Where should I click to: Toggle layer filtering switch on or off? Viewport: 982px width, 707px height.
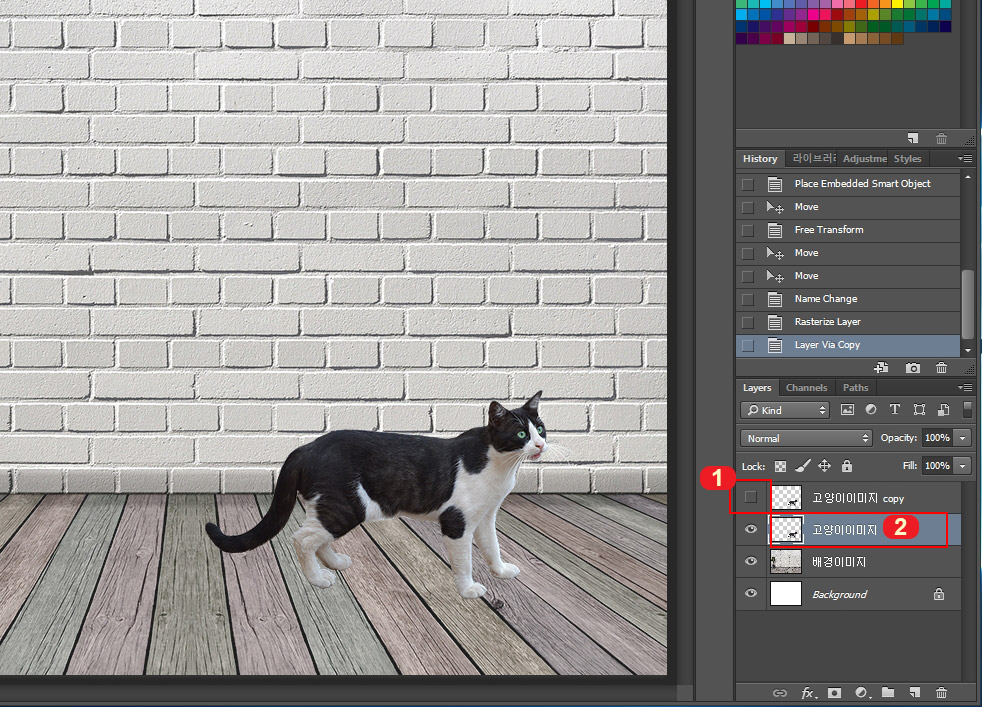coord(967,410)
